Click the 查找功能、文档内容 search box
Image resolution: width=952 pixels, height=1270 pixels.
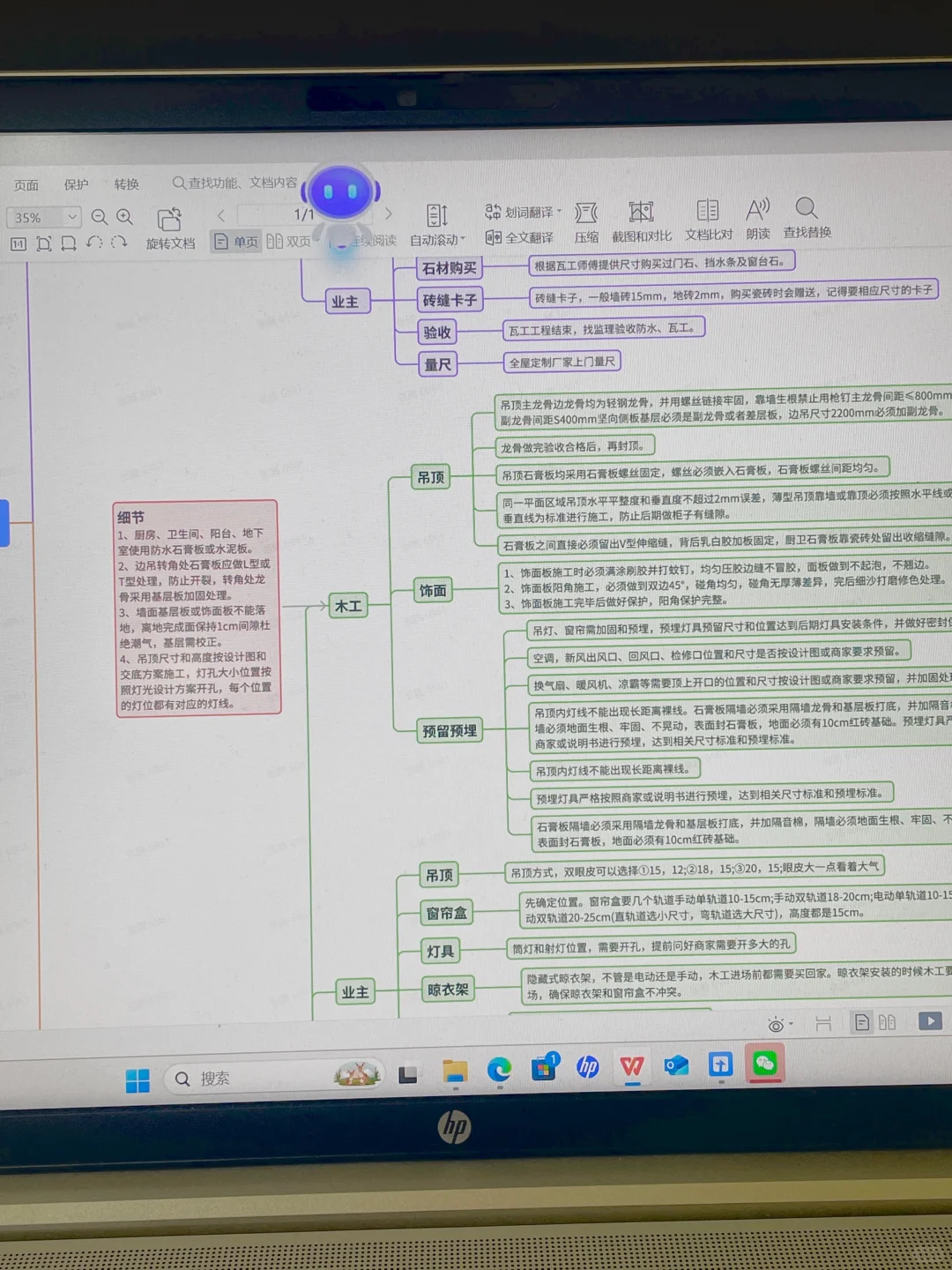234,183
